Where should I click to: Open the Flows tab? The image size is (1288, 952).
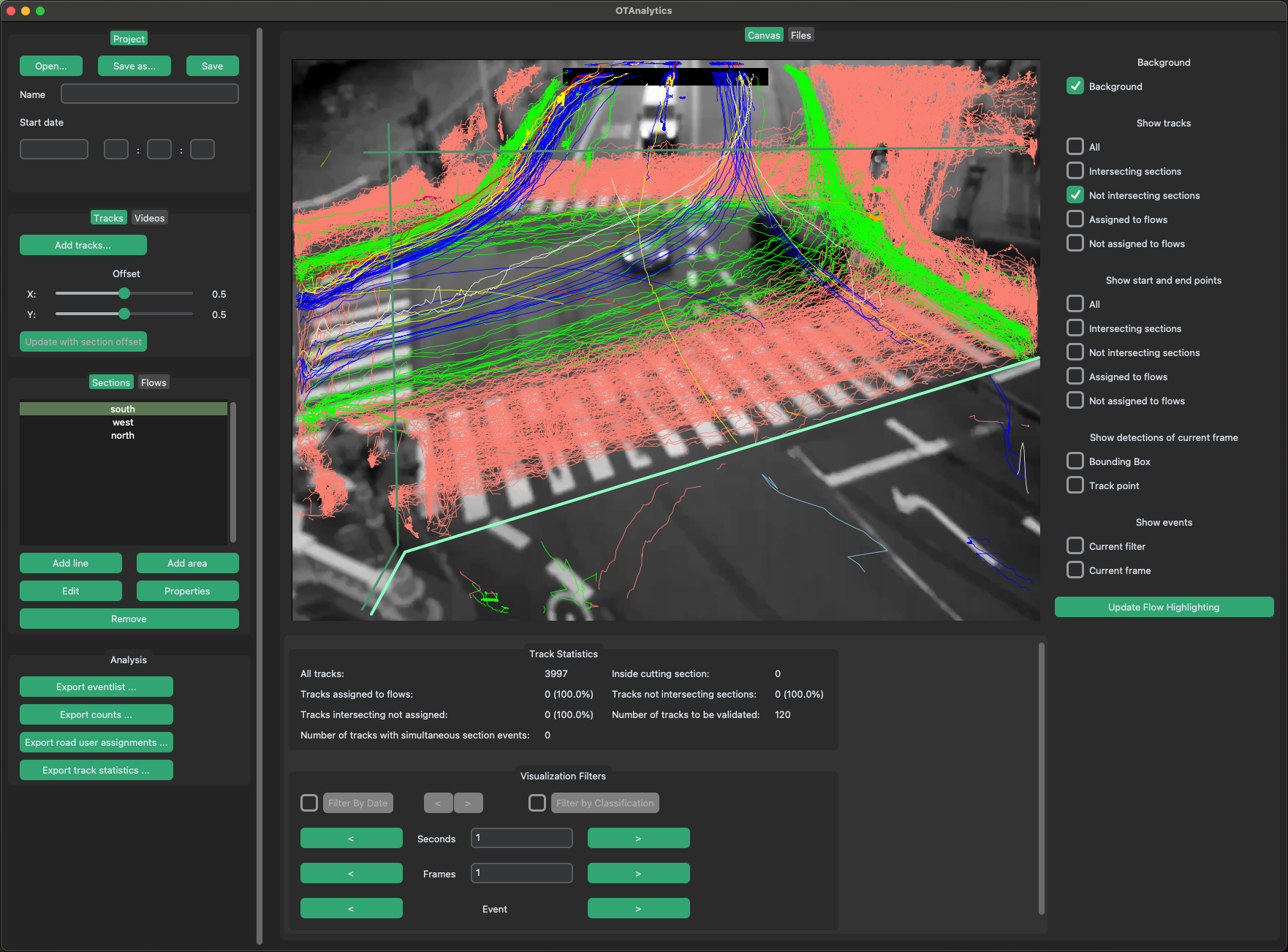coord(153,382)
